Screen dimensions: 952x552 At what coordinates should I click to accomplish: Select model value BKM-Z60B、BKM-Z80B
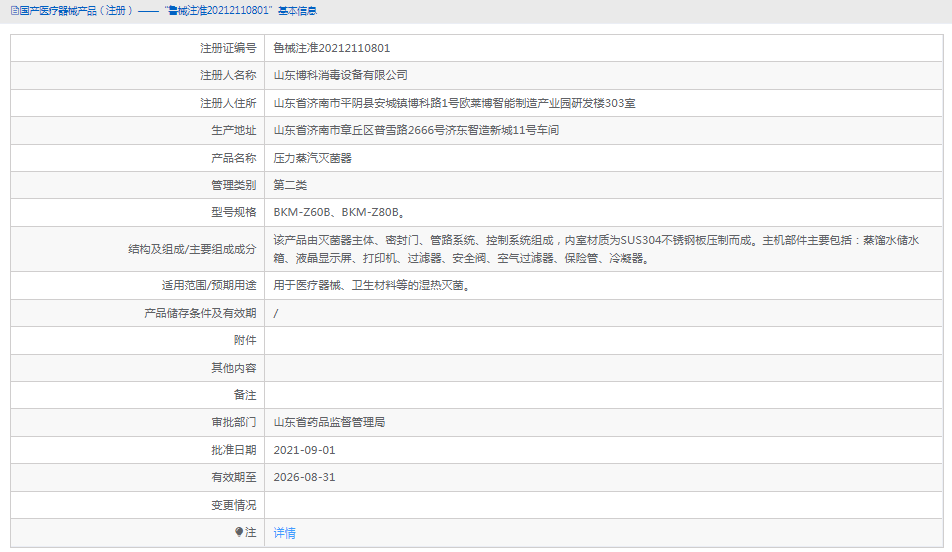click(339, 212)
